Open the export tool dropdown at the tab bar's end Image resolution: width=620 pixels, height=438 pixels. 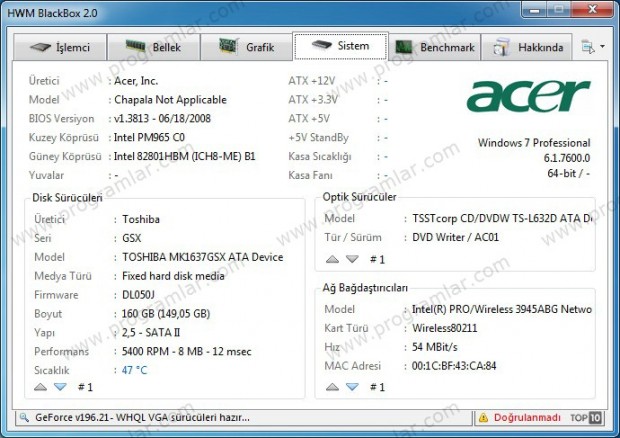[x=593, y=47]
